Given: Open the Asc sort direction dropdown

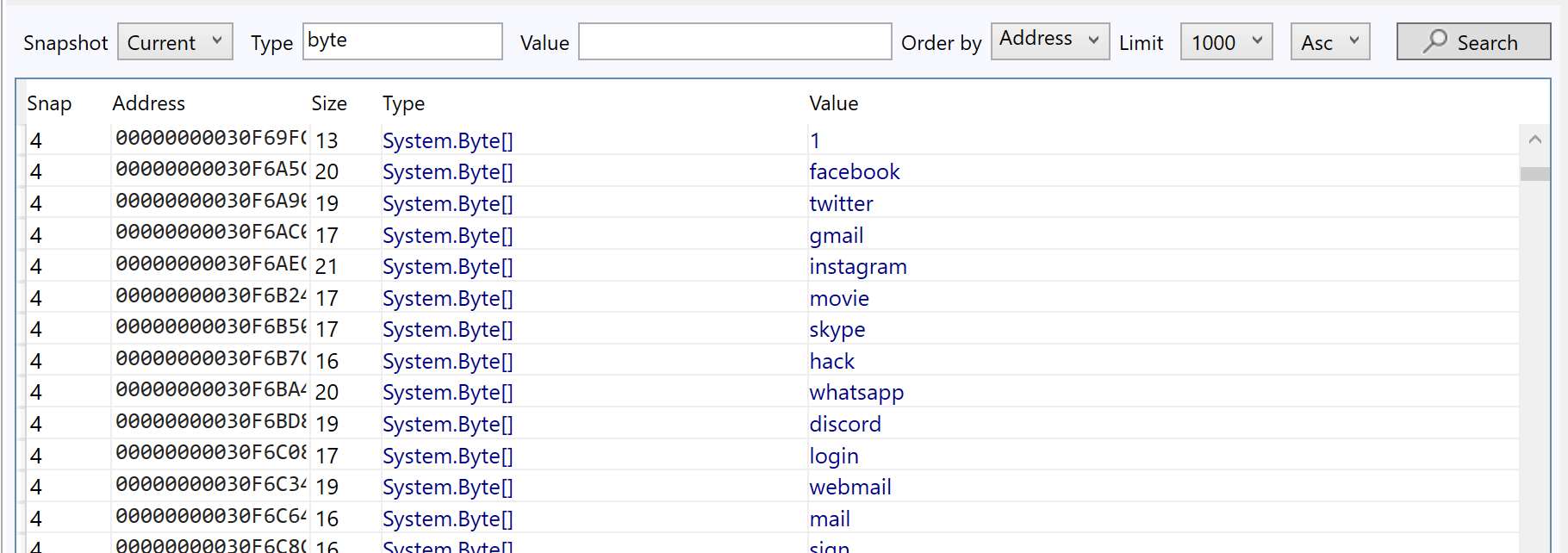Looking at the screenshot, I should coord(1329,42).
